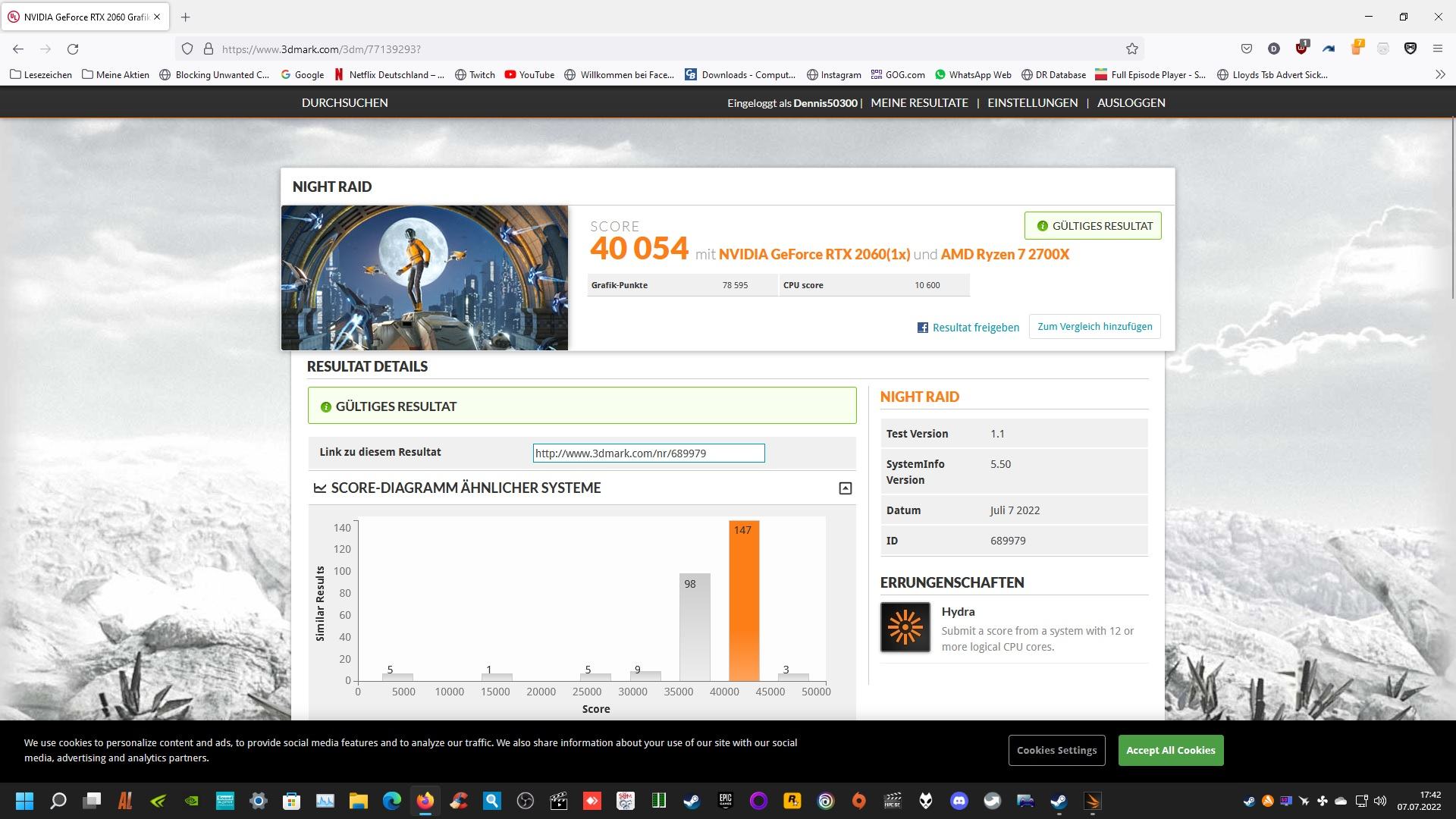
Task: Click Resultat freigeben link
Action: tap(975, 328)
